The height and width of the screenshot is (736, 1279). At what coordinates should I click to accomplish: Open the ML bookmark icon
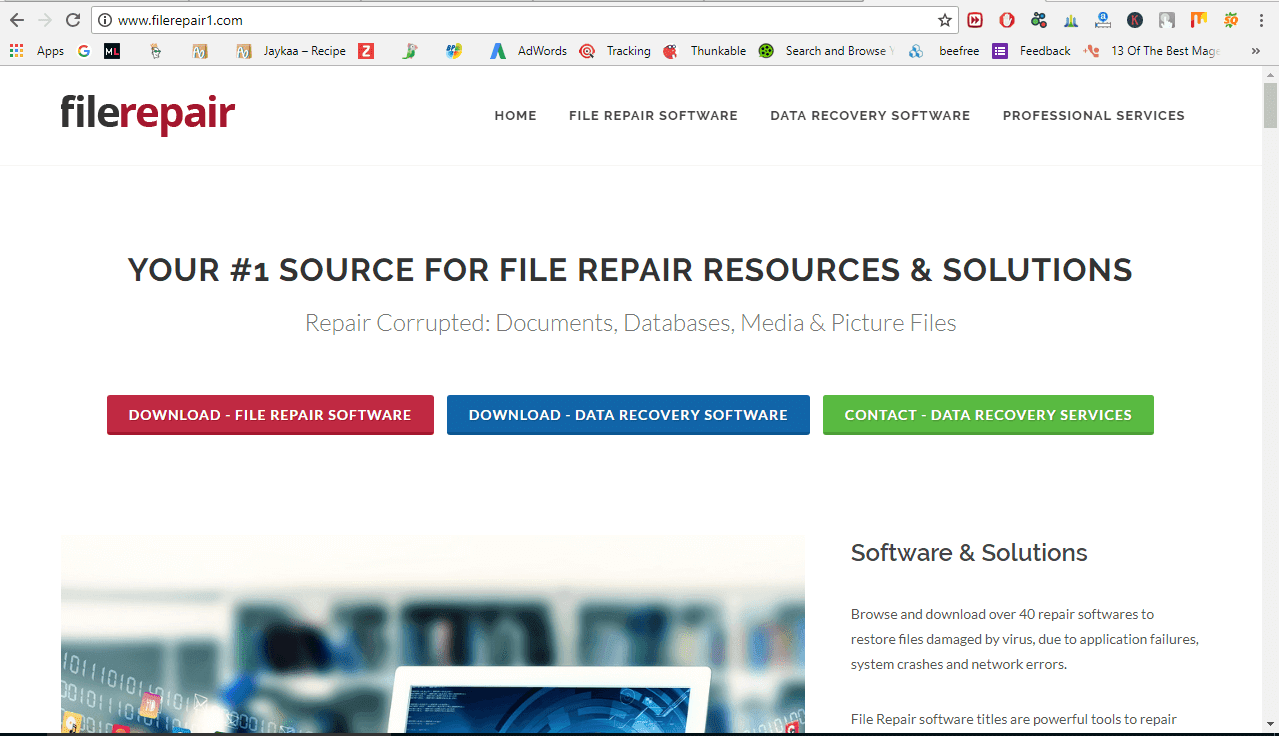[x=112, y=51]
